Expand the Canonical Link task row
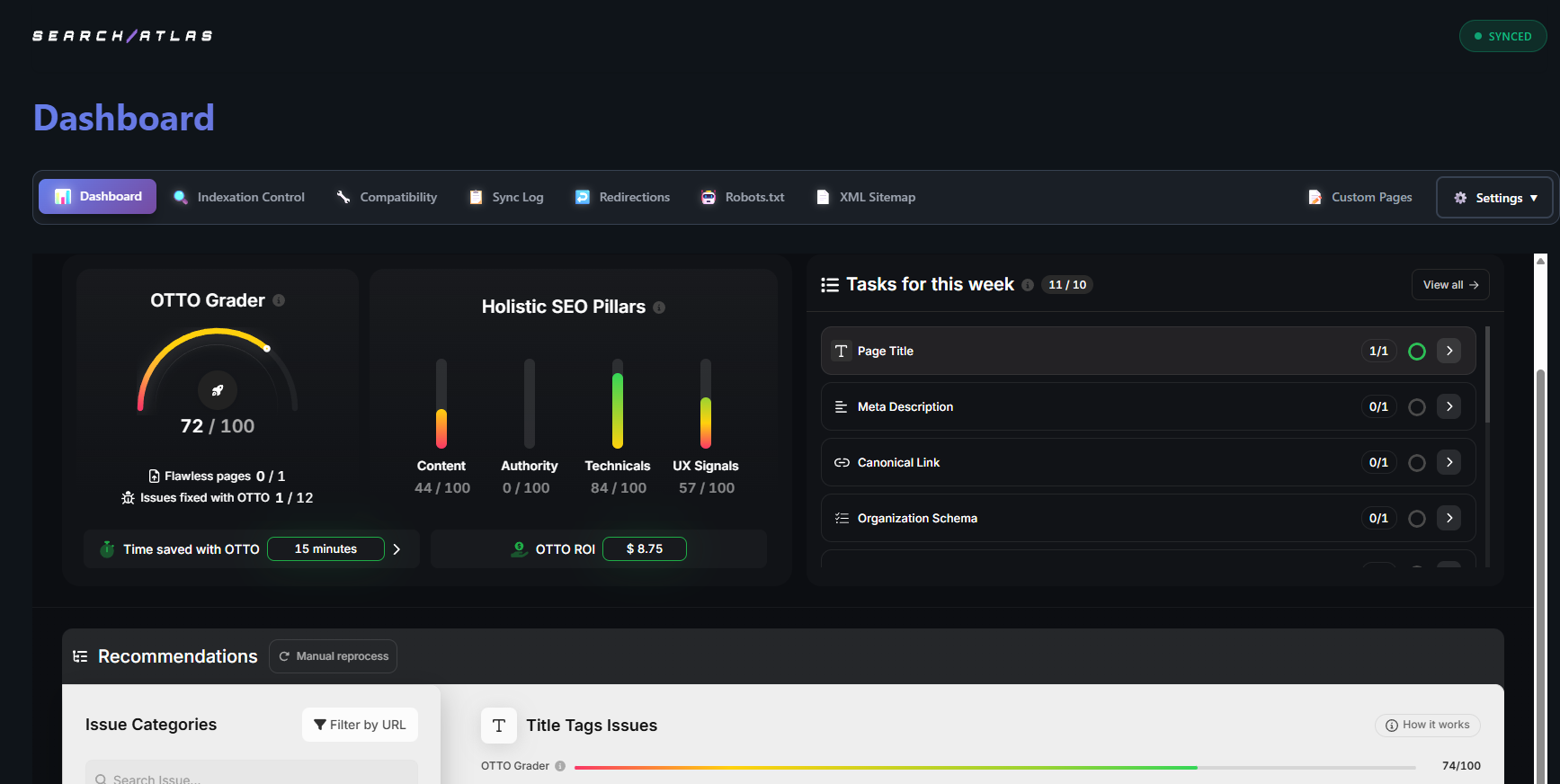Image resolution: width=1560 pixels, height=784 pixels. point(1449,462)
